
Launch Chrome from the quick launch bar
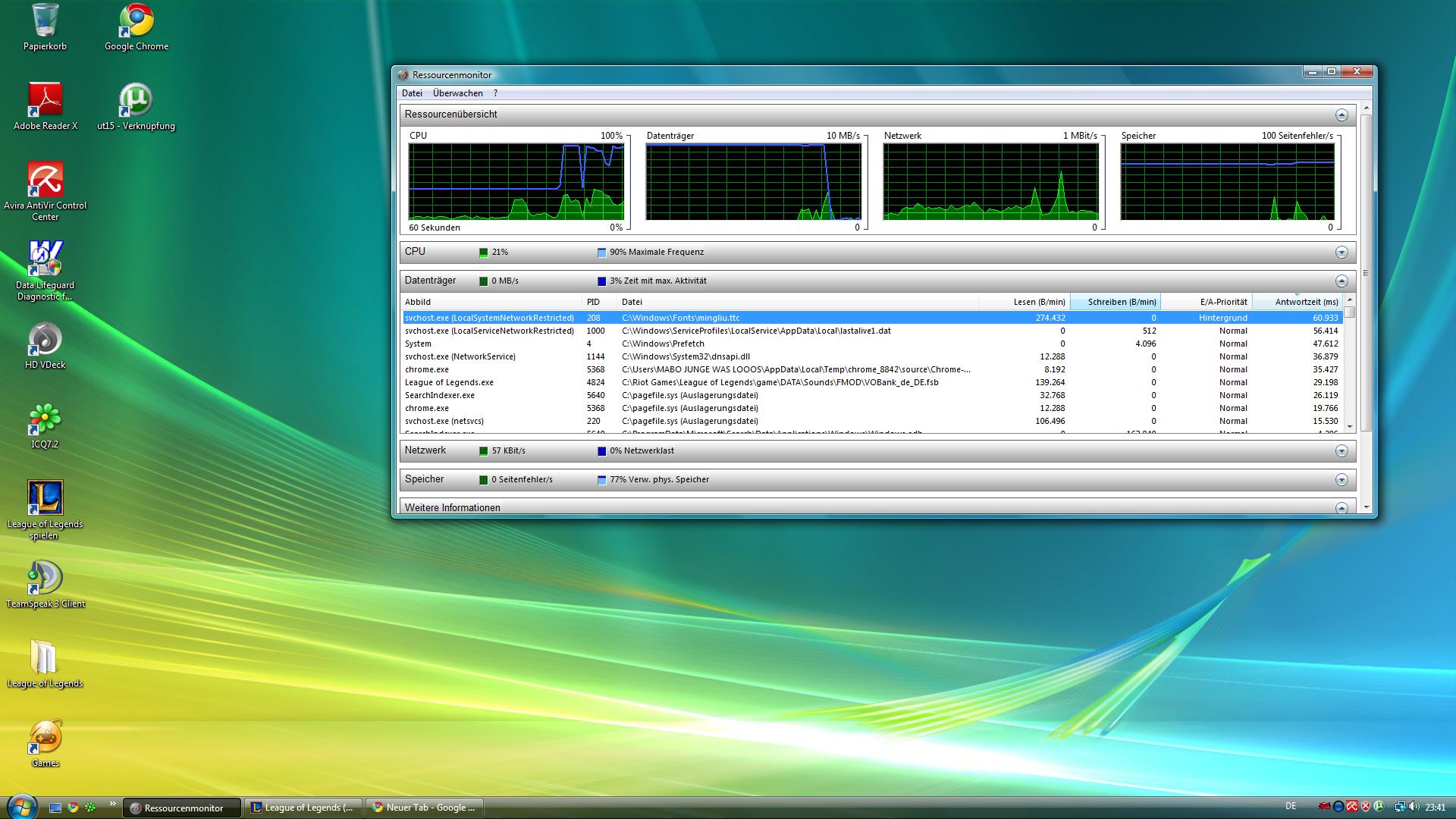click(x=73, y=808)
